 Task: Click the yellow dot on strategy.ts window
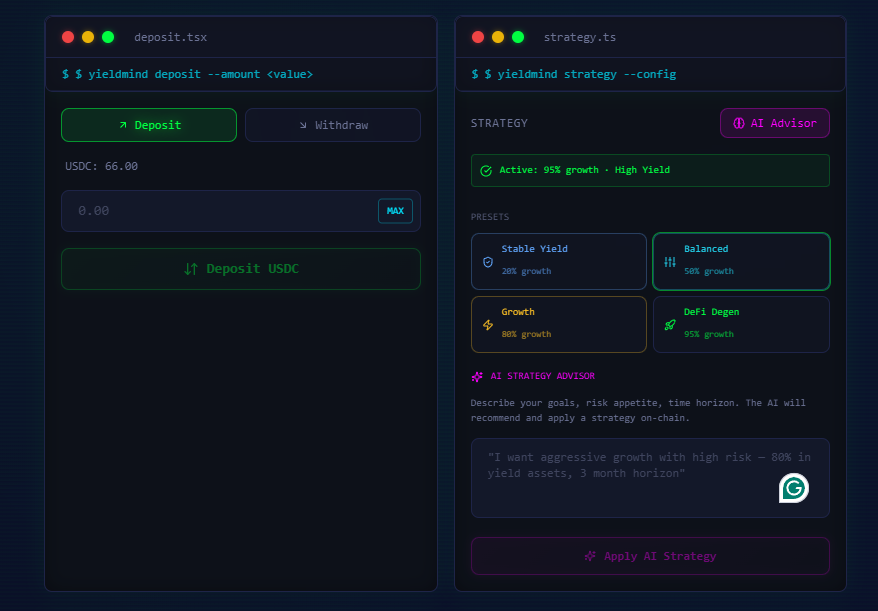tap(498, 37)
